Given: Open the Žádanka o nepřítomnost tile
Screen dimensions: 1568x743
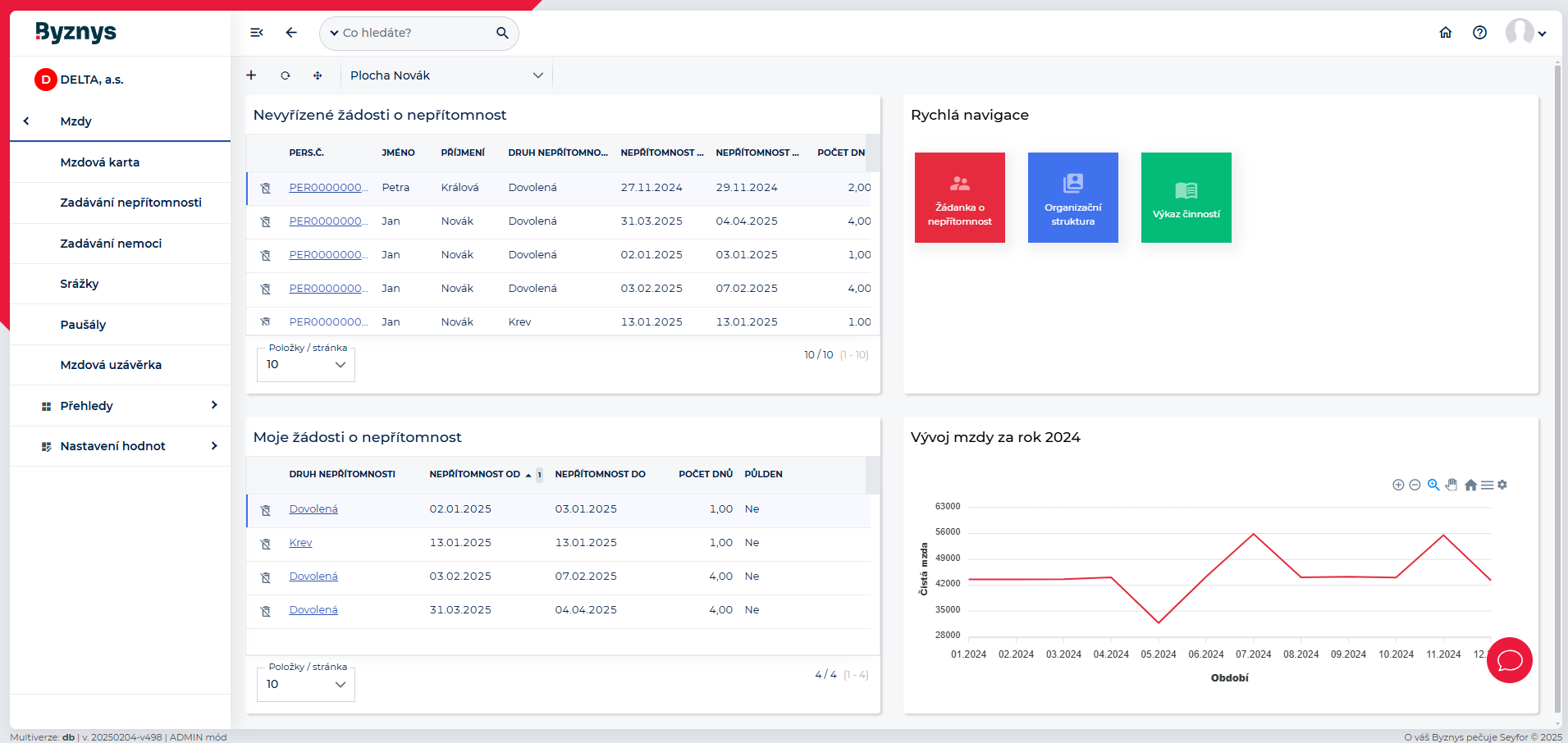Looking at the screenshot, I should coord(959,198).
